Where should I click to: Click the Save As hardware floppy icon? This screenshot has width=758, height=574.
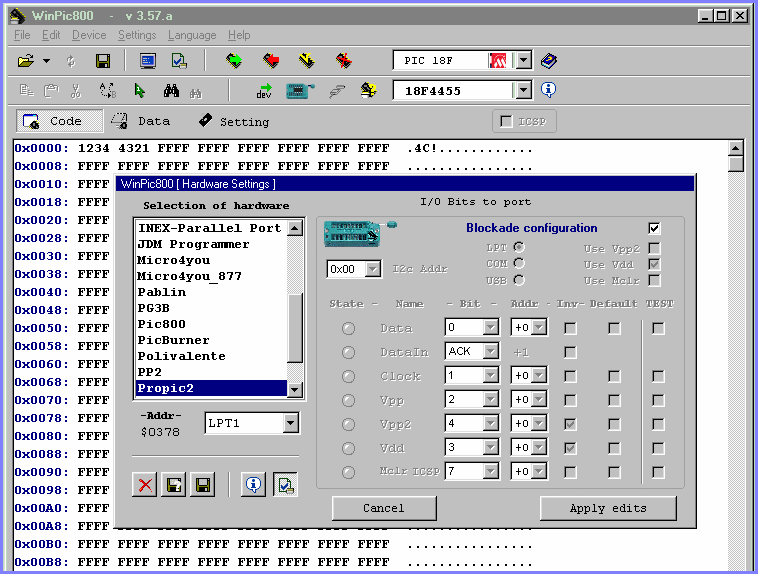174,485
